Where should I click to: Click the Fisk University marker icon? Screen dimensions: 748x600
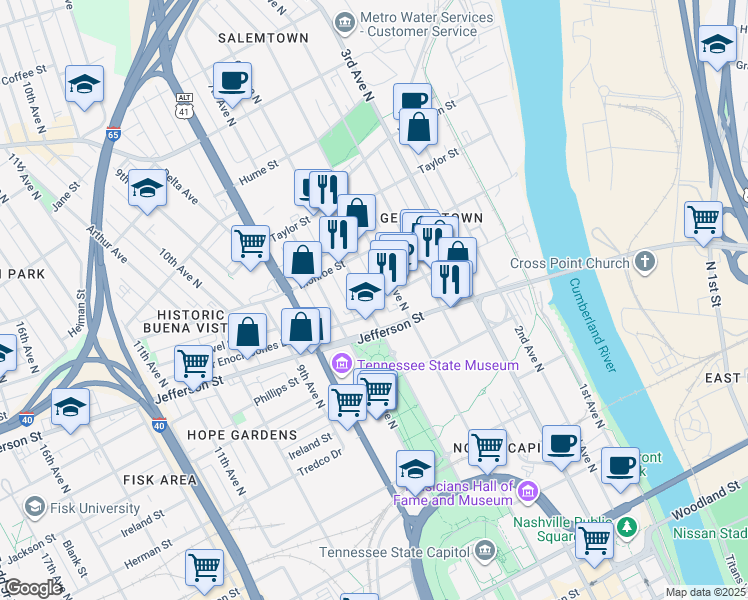pyautogui.click(x=35, y=507)
